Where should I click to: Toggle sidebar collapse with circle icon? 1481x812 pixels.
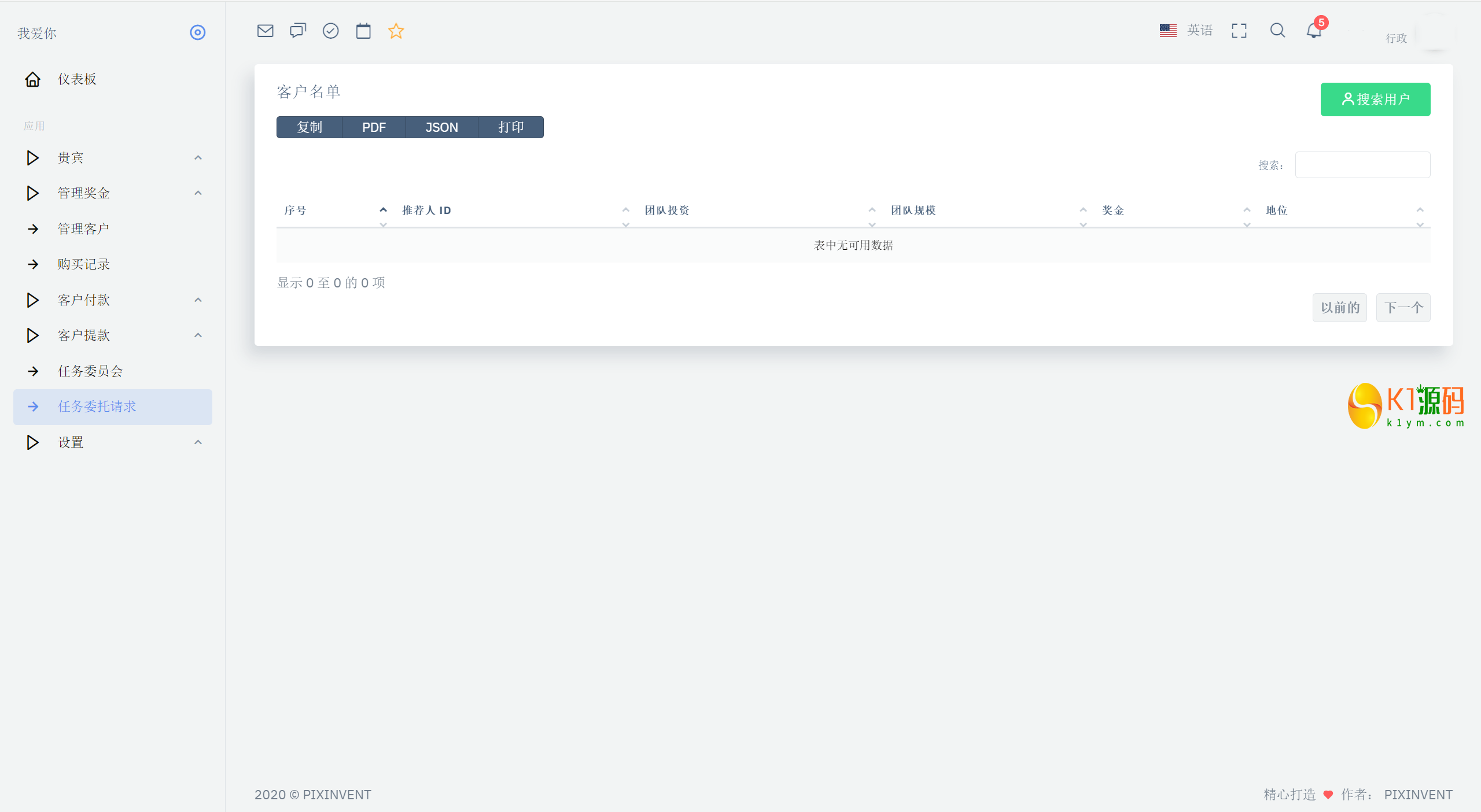[x=198, y=32]
